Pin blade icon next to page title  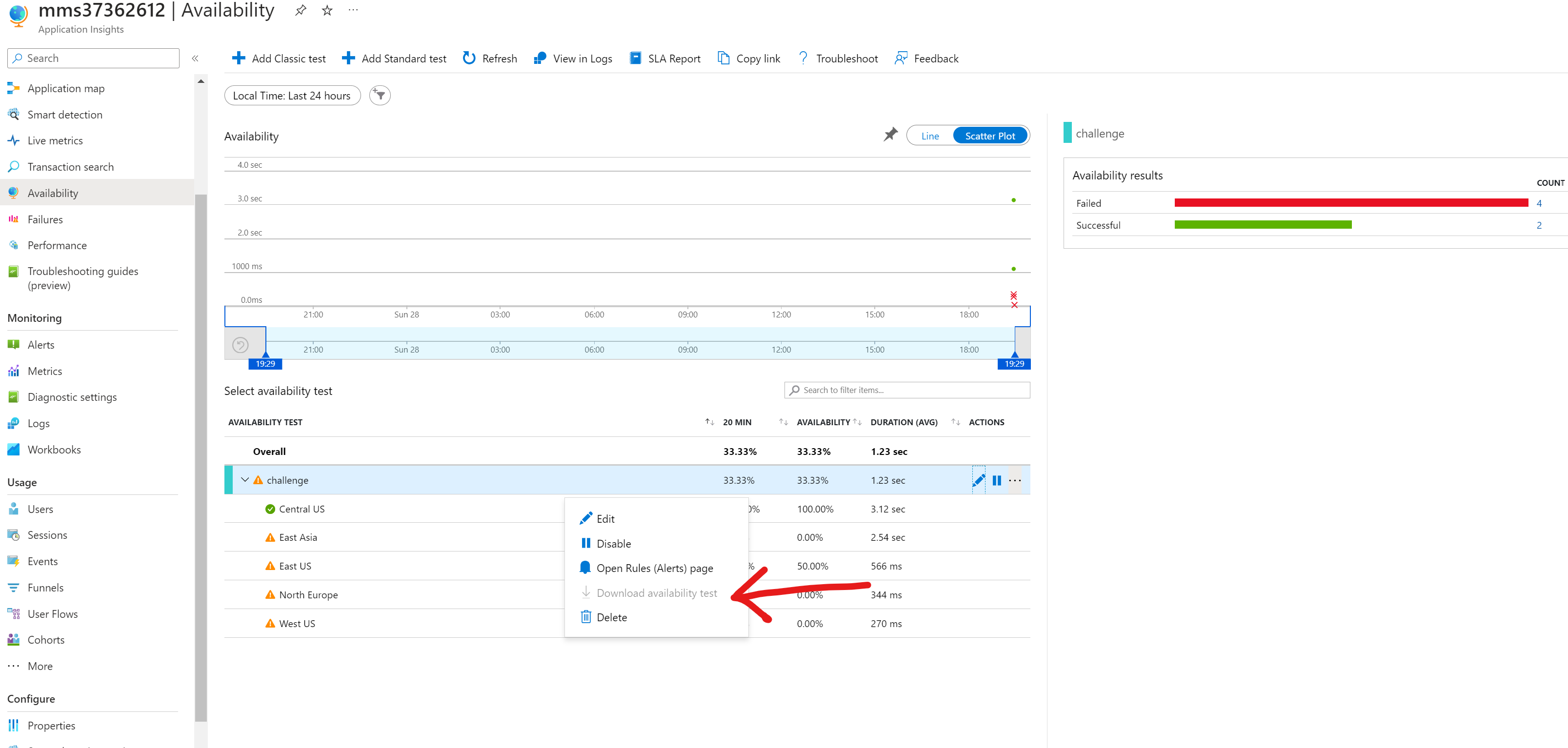click(x=301, y=10)
